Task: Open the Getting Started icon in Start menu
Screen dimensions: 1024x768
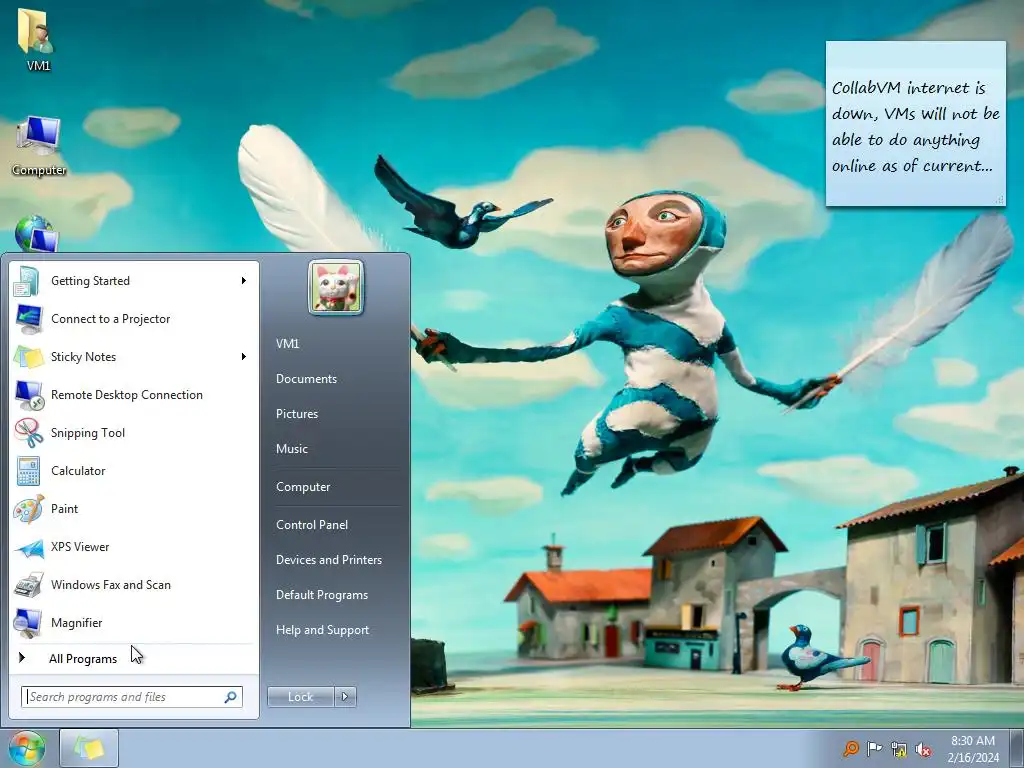Action: click(28, 281)
